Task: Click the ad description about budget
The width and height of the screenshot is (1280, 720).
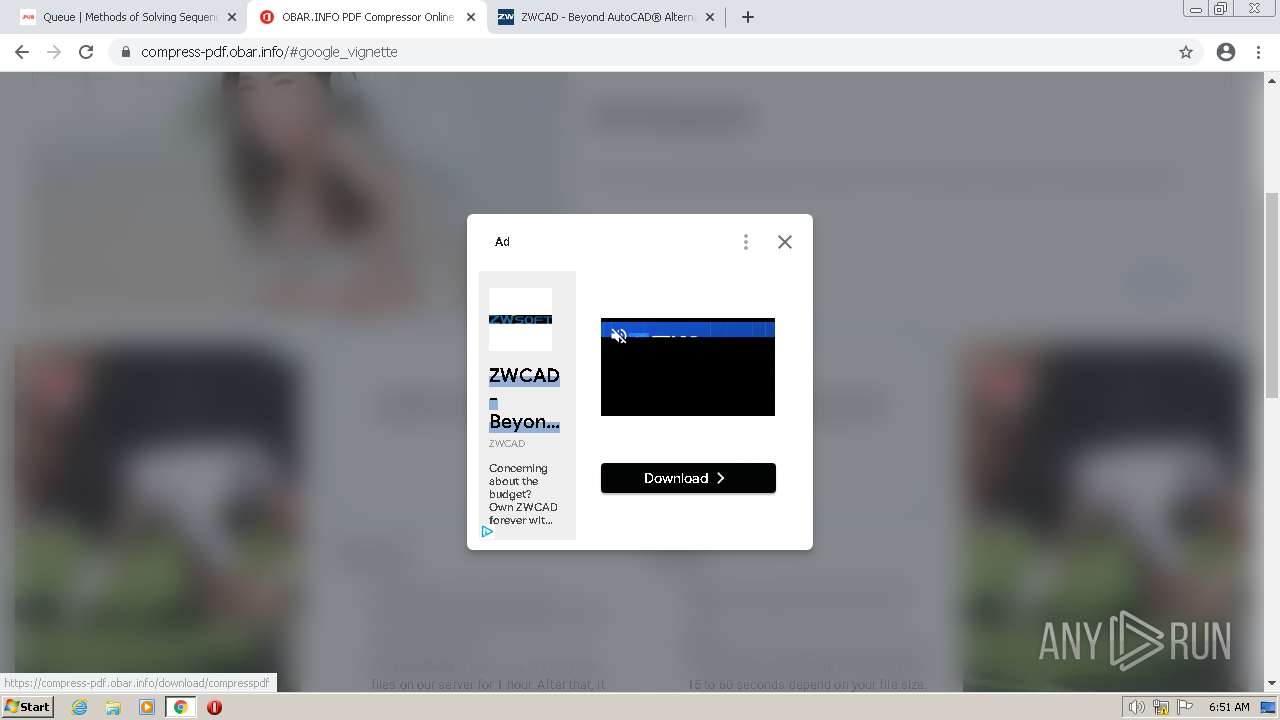Action: pos(523,494)
